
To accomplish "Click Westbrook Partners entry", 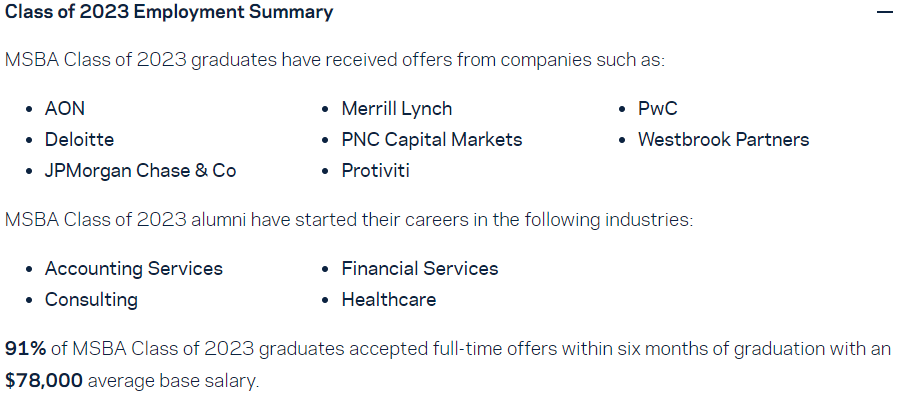I will click(724, 140).
